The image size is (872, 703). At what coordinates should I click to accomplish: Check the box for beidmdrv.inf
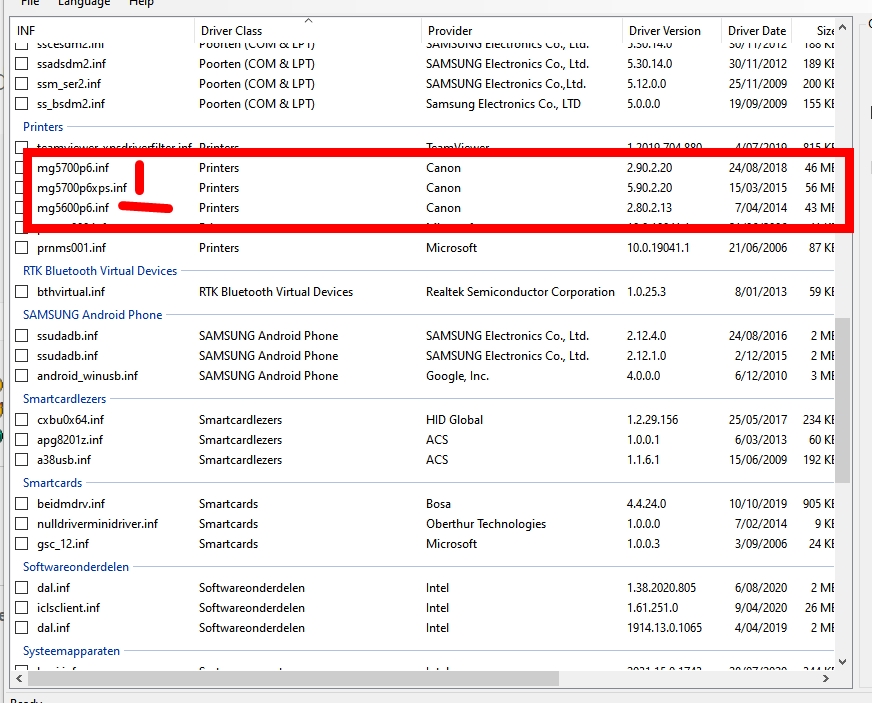pos(22,504)
